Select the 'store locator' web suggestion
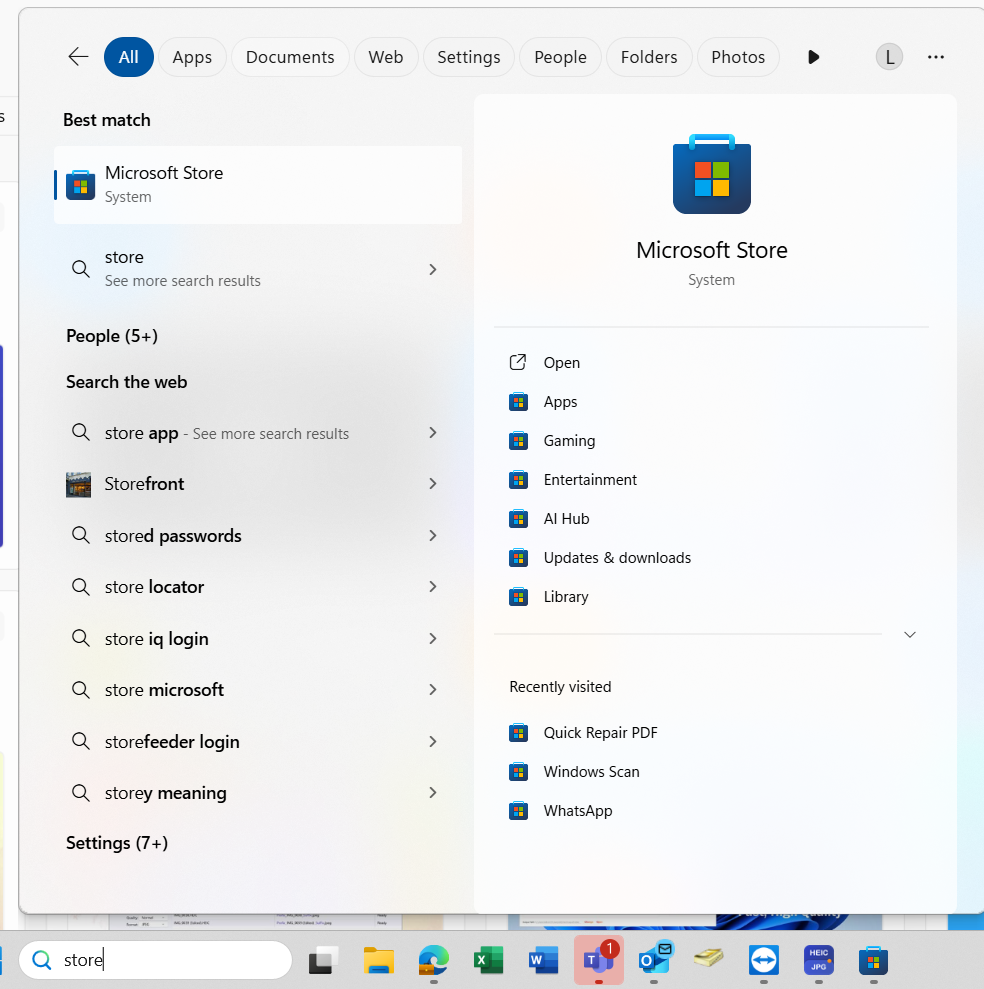Screen dimensions: 984x989 [258, 587]
